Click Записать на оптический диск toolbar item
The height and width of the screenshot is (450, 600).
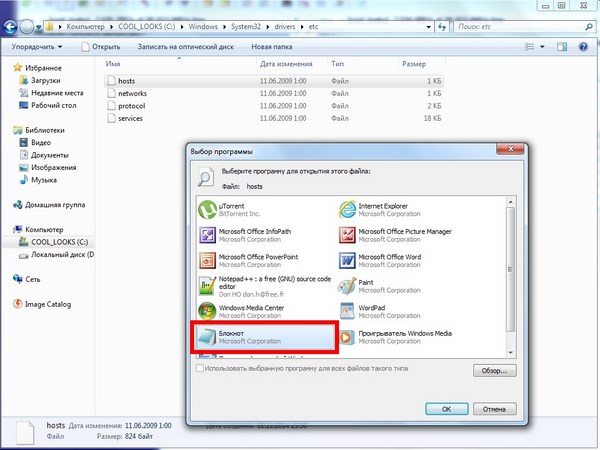[187, 46]
